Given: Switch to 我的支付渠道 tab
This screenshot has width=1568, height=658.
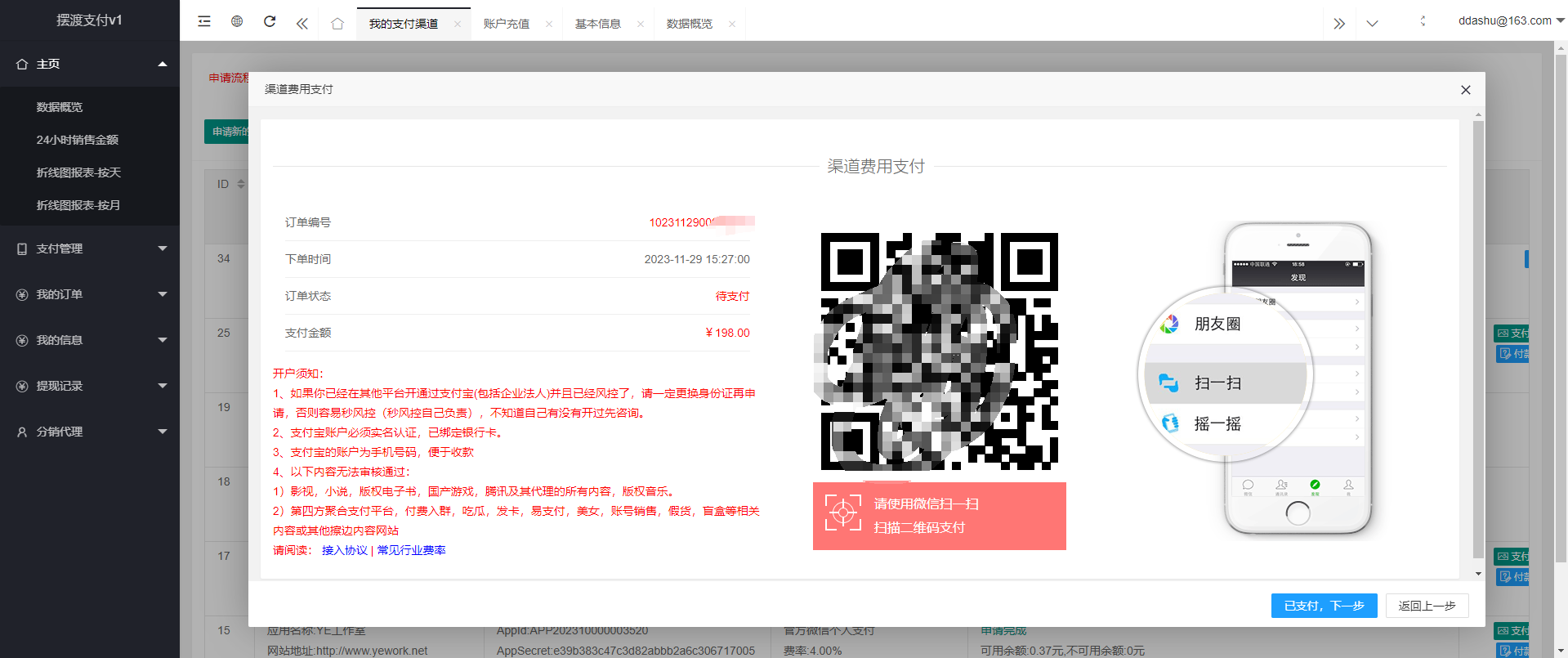Looking at the screenshot, I should (x=404, y=24).
